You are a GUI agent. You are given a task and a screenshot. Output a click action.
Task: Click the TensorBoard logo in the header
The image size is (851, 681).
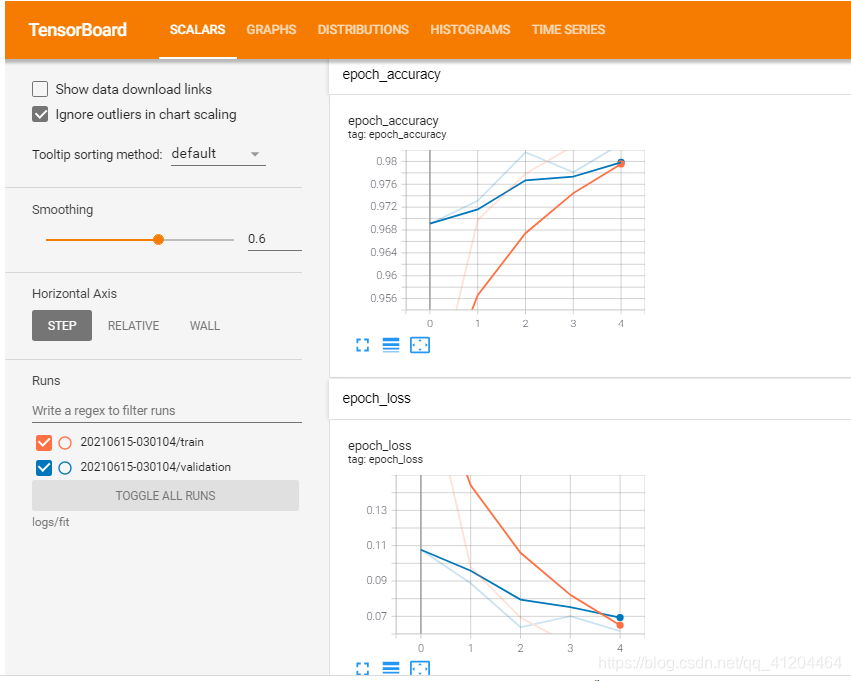[77, 29]
